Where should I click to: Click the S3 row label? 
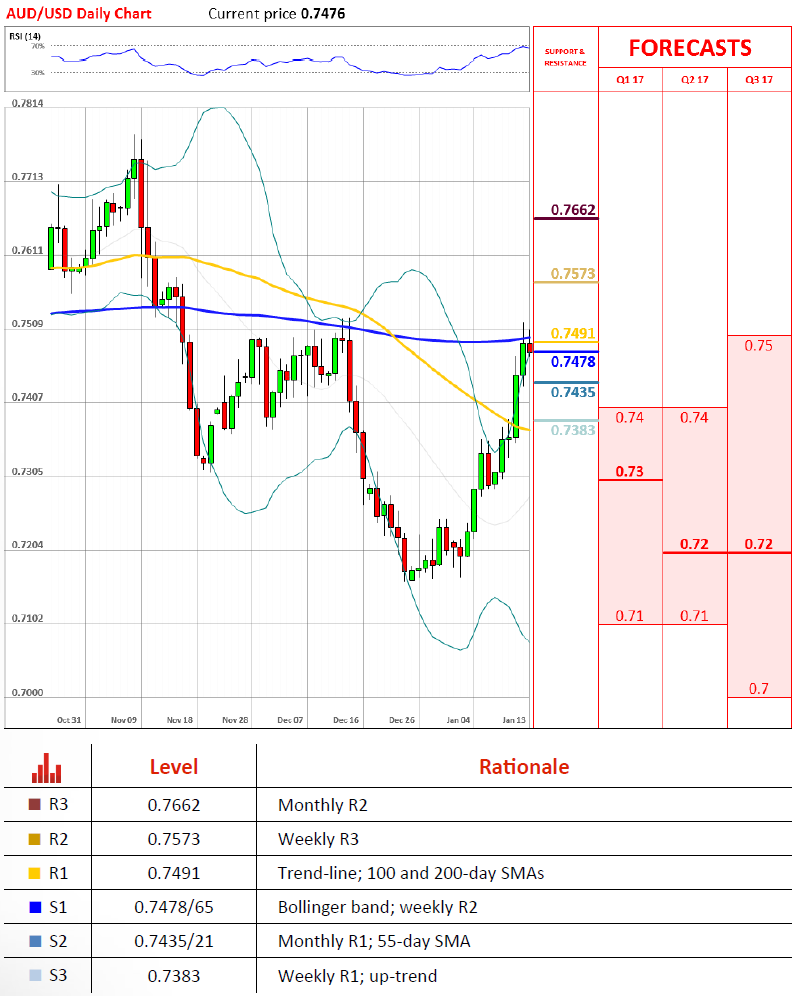(x=58, y=975)
